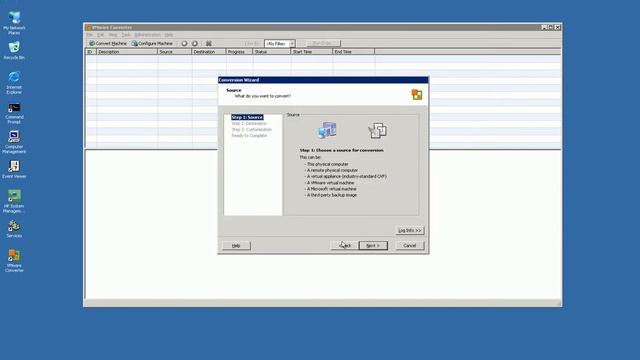Click second round toolbar icon before grid icon
The image size is (640, 360).
195,43
